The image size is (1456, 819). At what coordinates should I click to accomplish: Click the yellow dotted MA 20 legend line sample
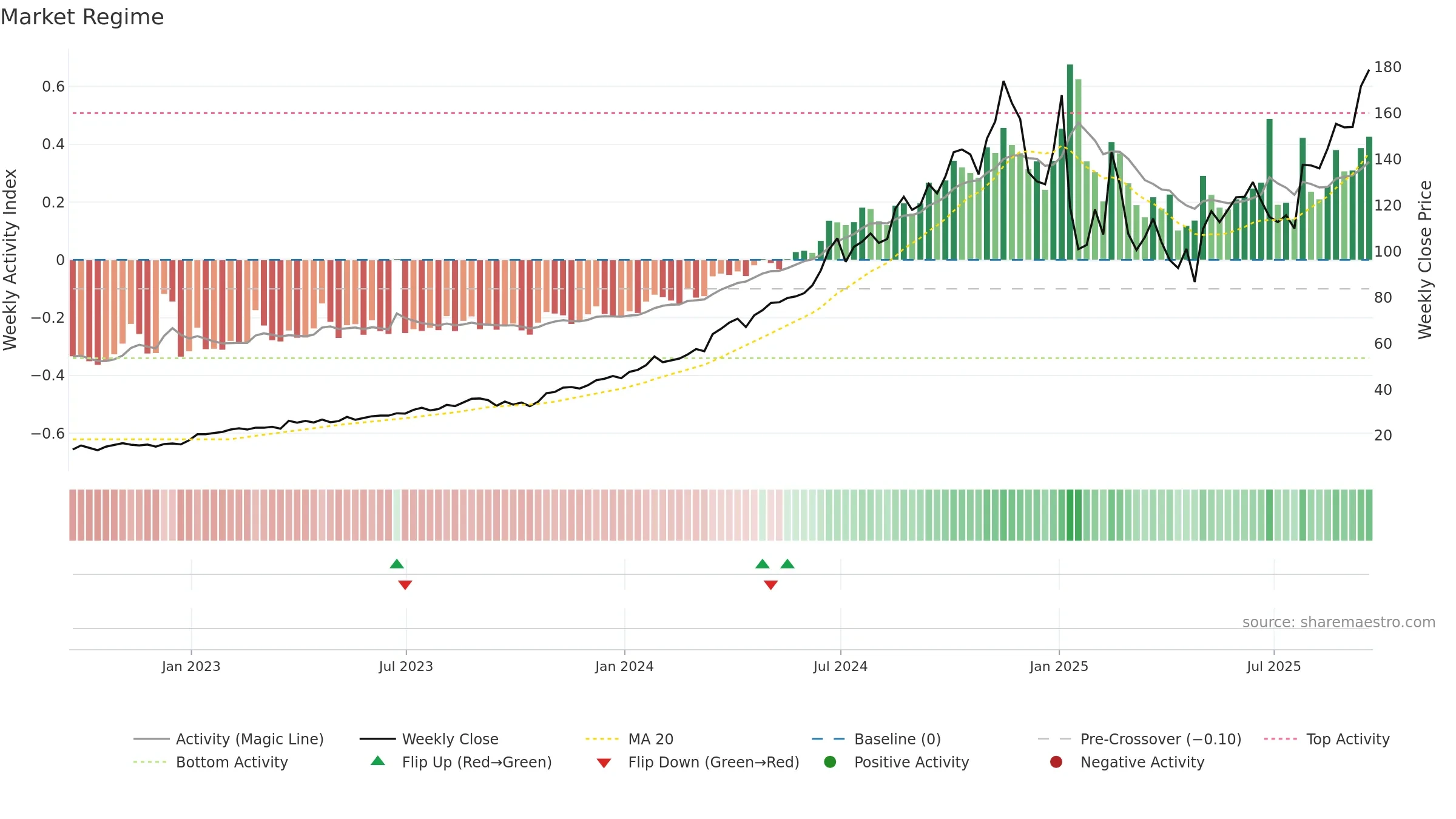(x=602, y=739)
